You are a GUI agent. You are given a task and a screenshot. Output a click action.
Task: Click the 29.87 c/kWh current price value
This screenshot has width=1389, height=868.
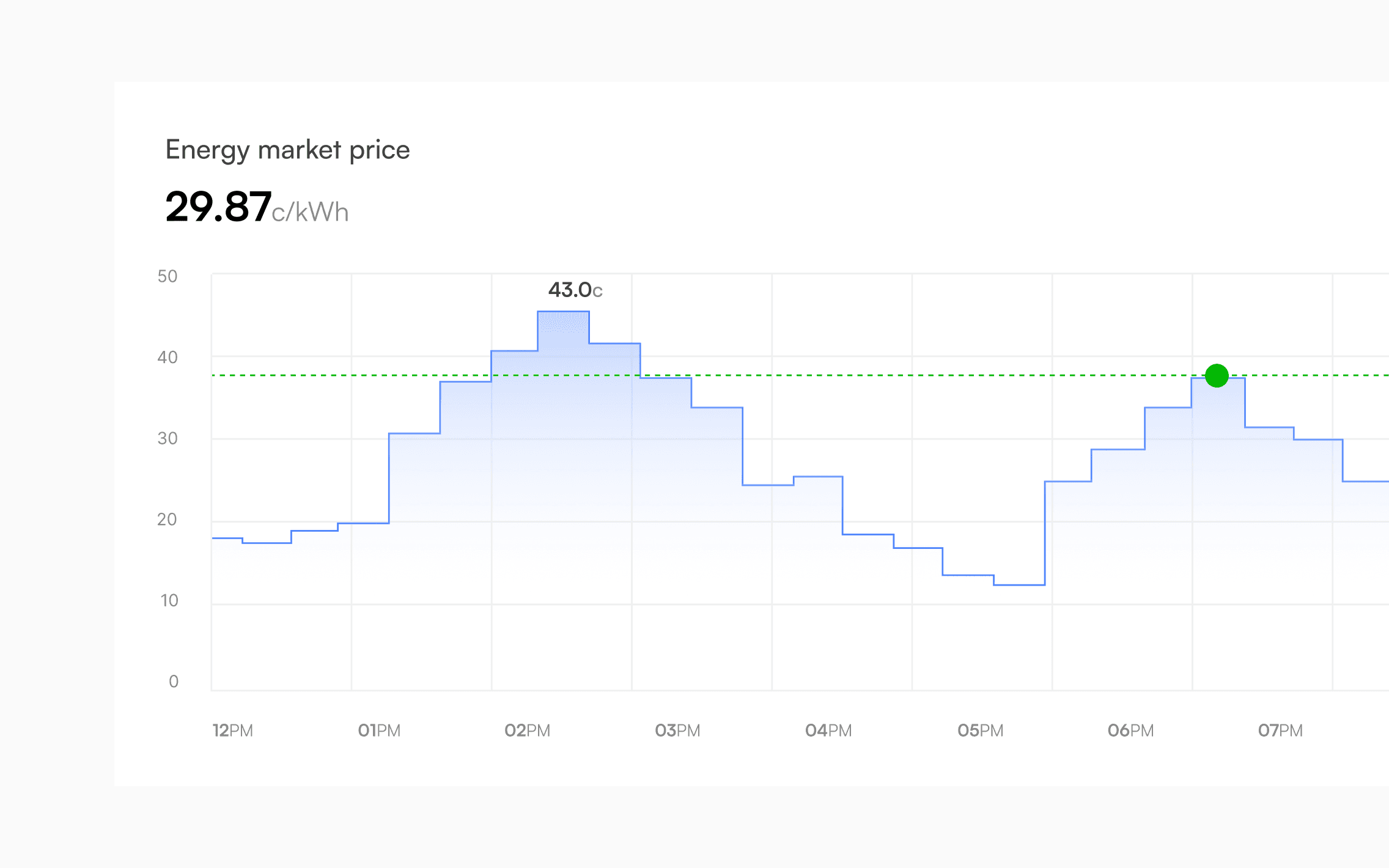coord(257,207)
